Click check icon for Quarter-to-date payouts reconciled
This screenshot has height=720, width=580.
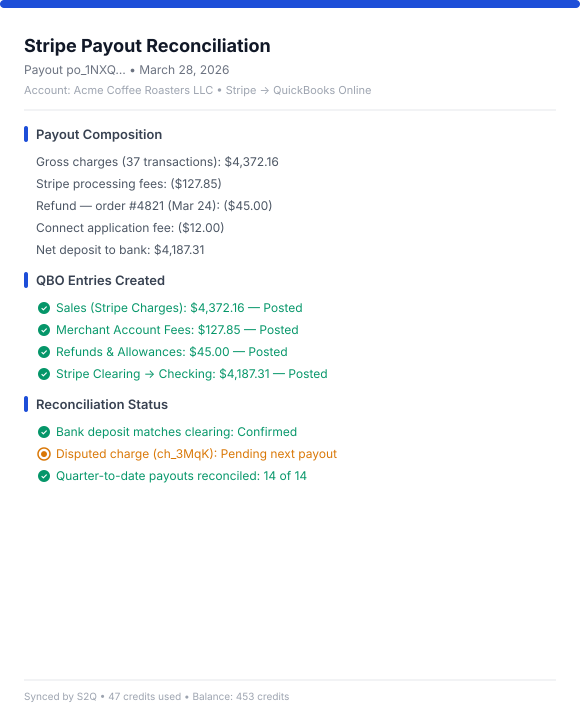coord(44,476)
